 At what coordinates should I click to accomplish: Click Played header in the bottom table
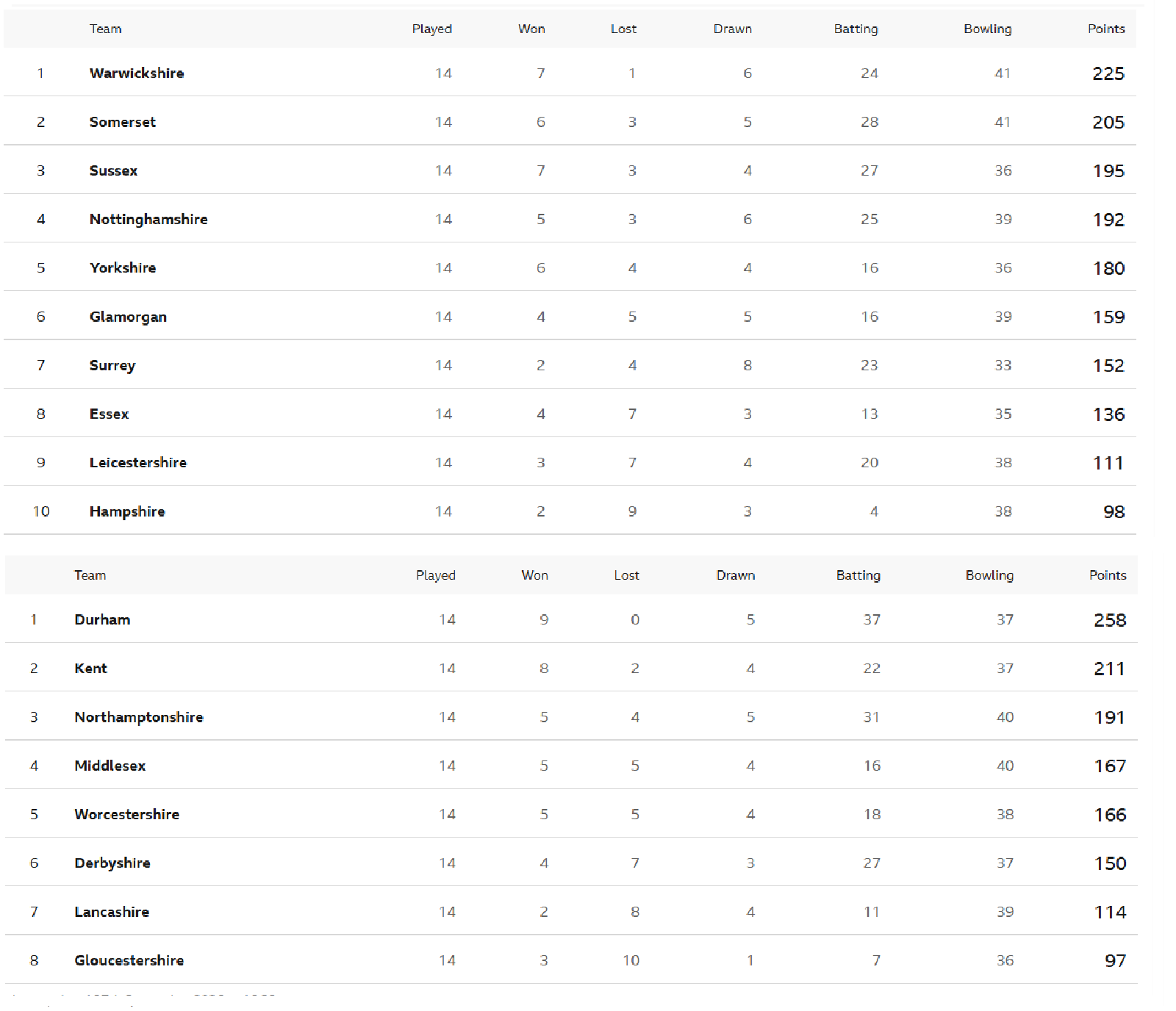tap(436, 575)
